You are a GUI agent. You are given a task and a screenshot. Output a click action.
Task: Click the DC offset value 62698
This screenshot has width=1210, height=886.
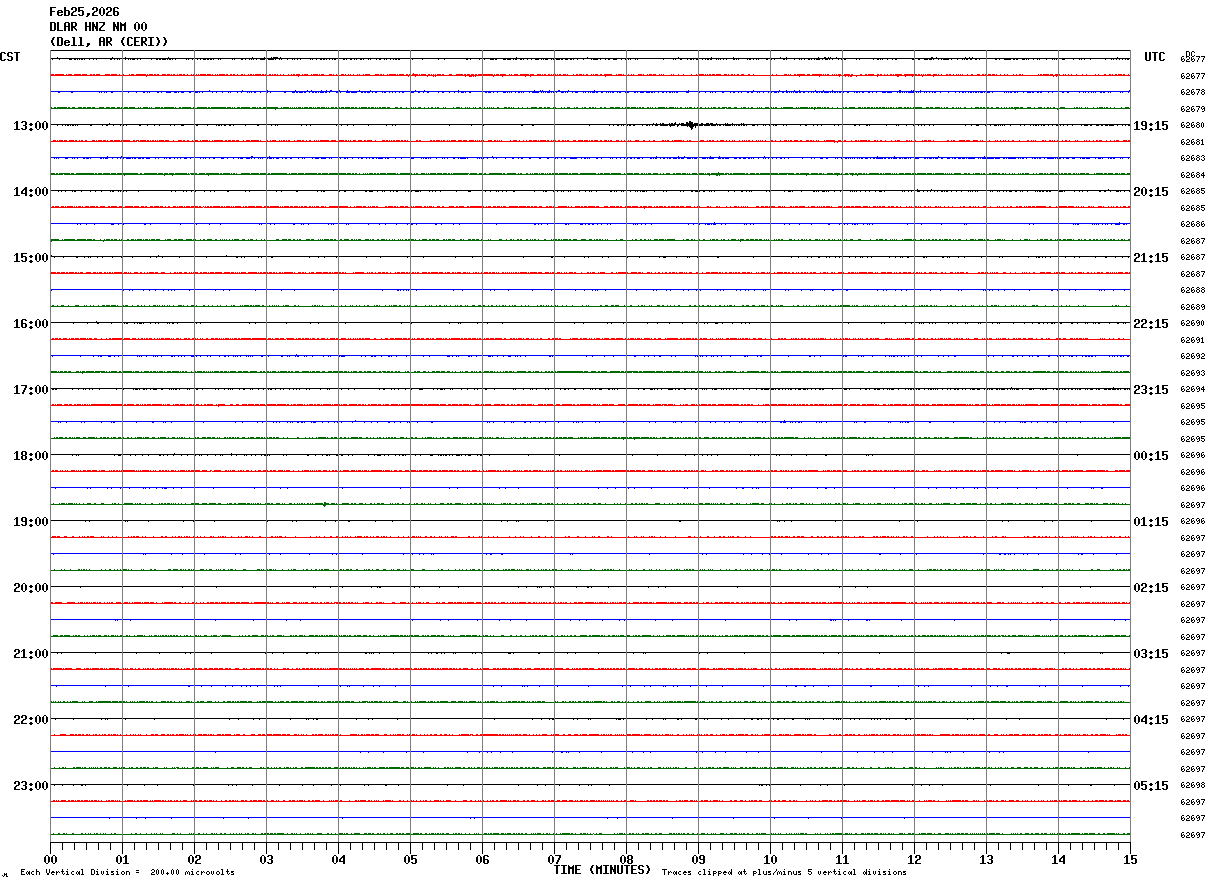point(1192,786)
